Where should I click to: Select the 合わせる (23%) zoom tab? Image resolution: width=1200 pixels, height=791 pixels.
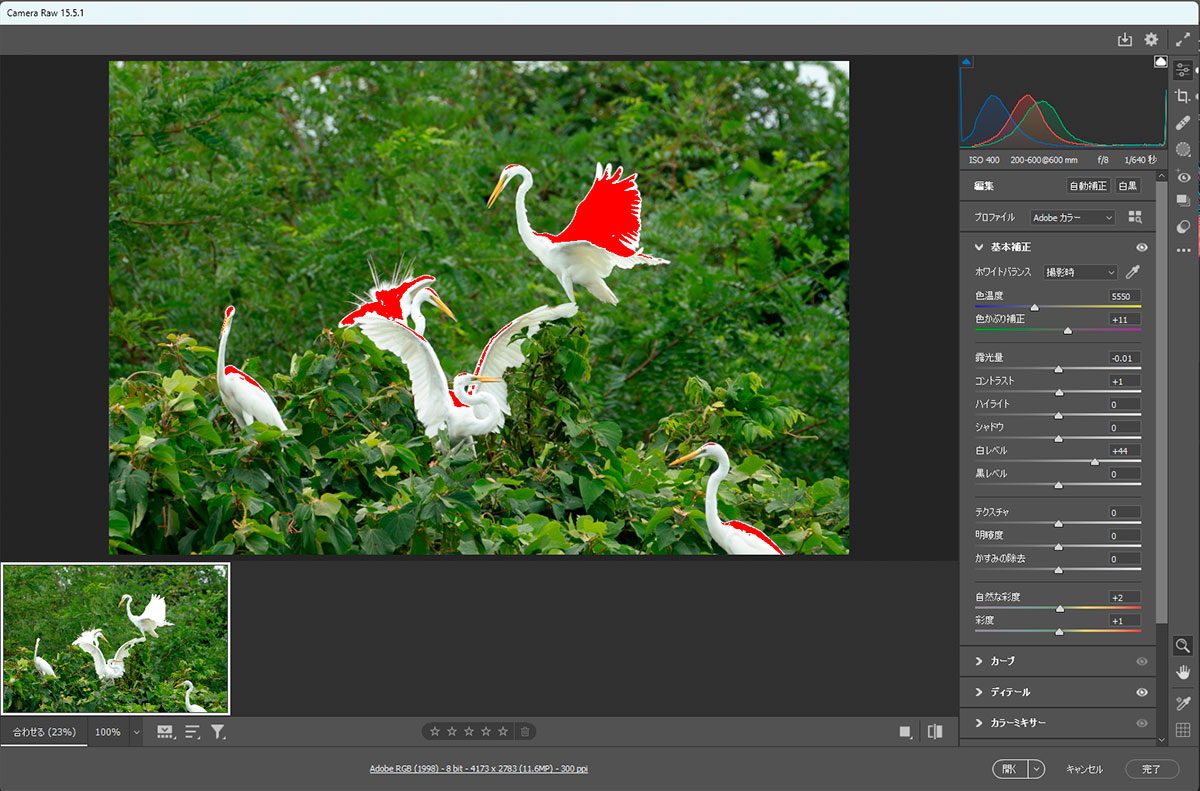pos(44,732)
